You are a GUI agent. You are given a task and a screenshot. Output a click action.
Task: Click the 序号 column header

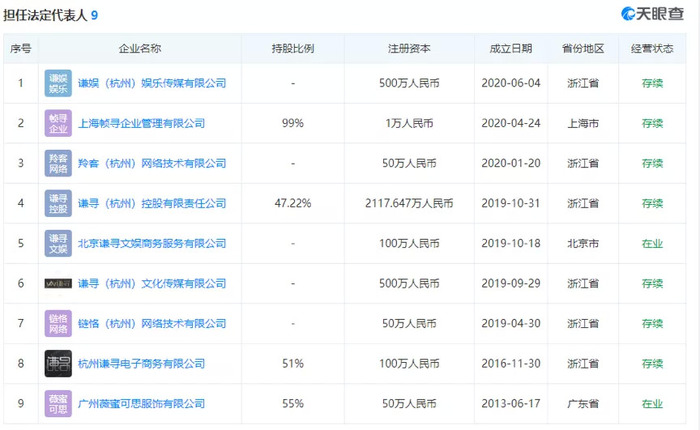click(x=21, y=49)
